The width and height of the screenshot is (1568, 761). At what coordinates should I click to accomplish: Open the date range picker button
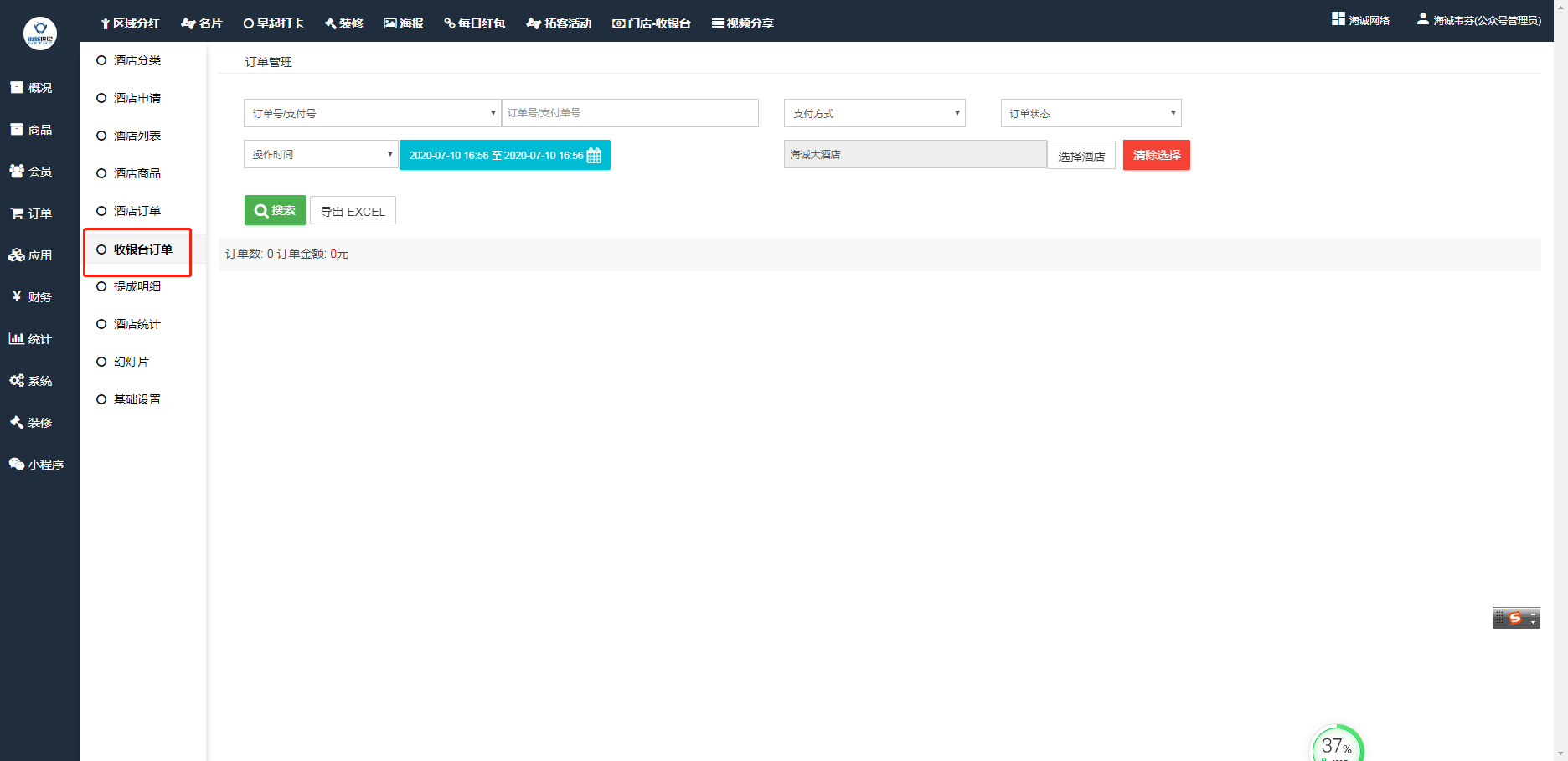pyautogui.click(x=505, y=155)
